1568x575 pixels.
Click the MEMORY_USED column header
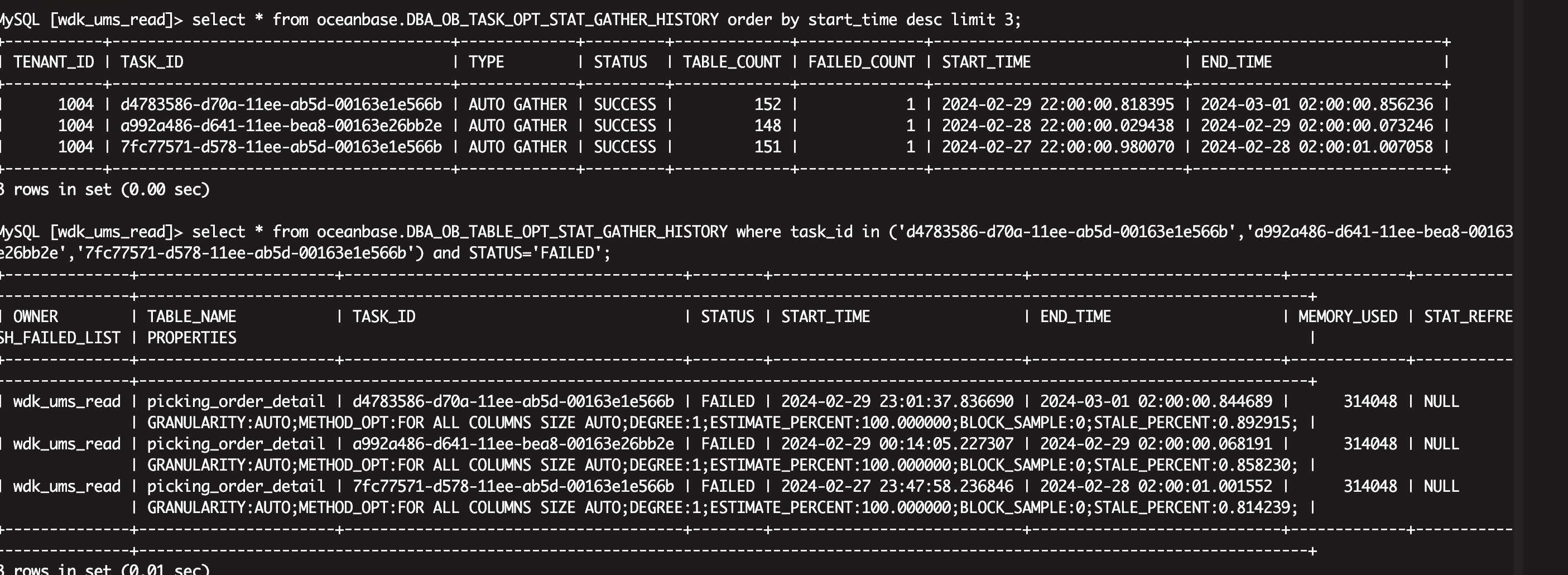[x=1347, y=317]
